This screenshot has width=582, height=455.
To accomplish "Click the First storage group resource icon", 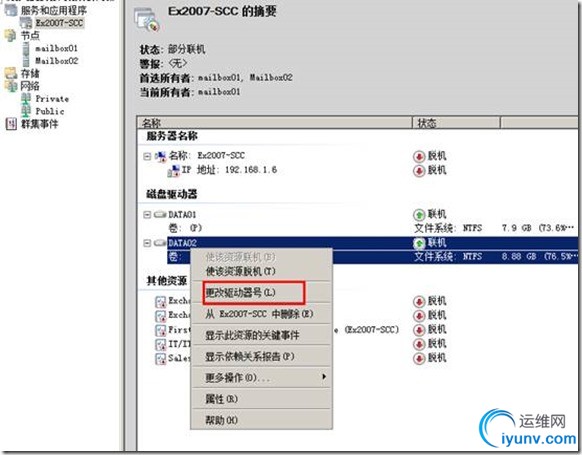I will point(160,330).
